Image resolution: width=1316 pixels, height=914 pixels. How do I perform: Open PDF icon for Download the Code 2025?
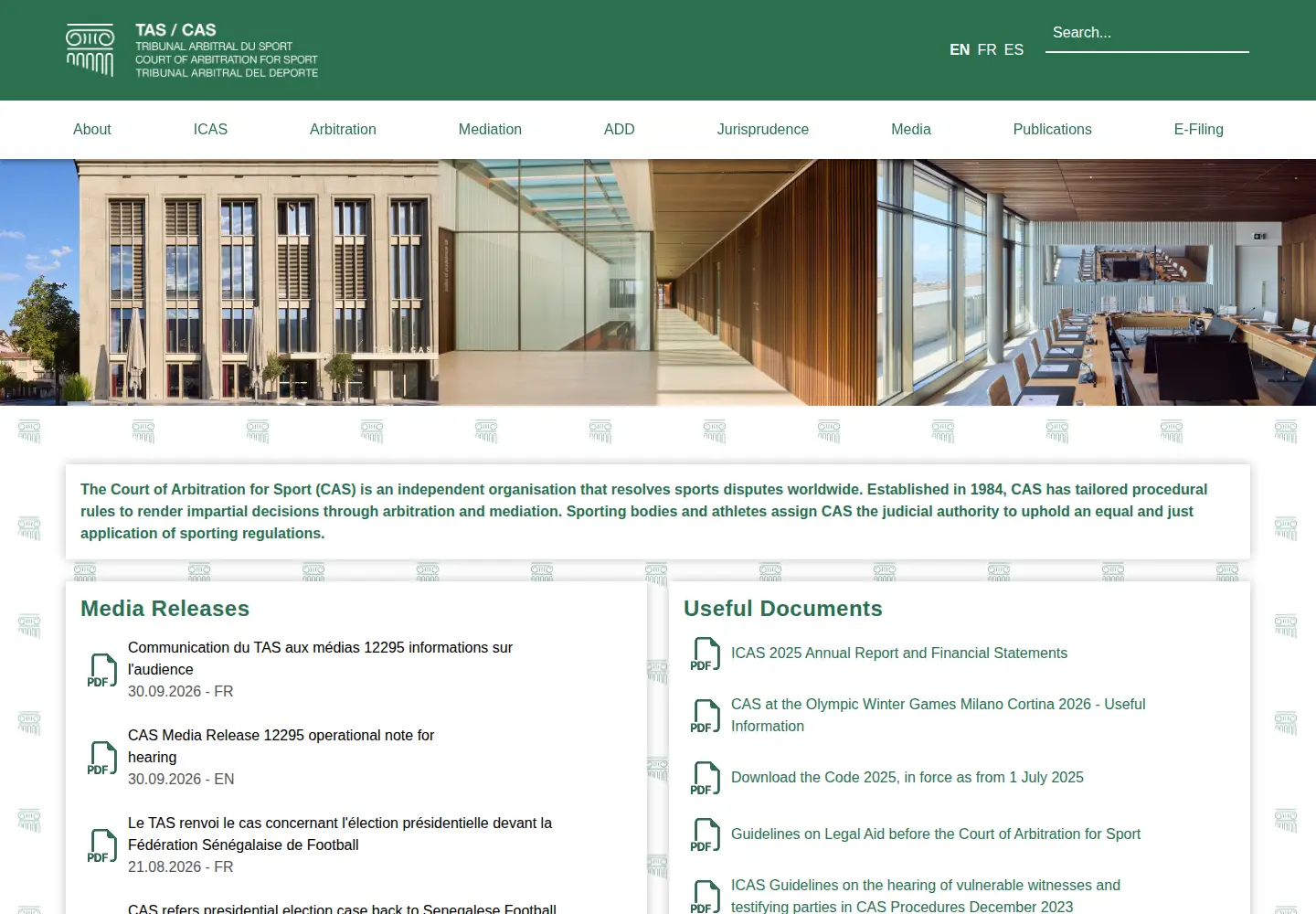706,778
